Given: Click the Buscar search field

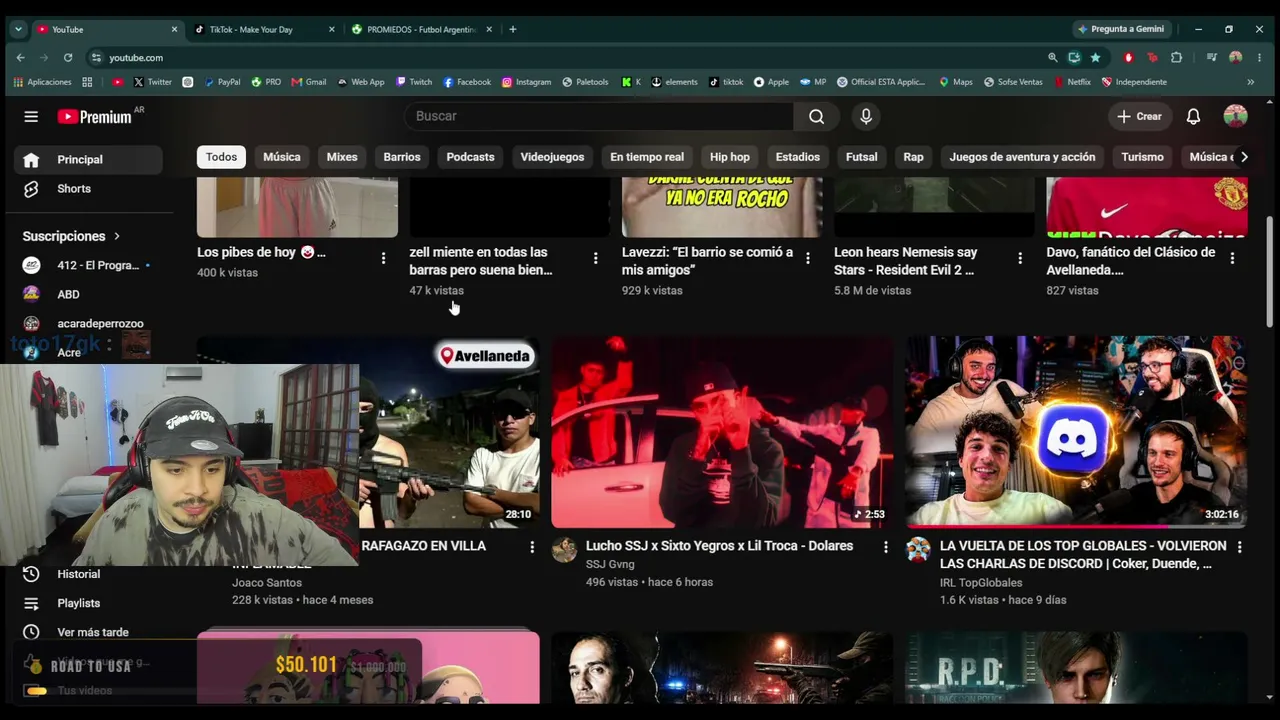Looking at the screenshot, I should click(x=599, y=117).
